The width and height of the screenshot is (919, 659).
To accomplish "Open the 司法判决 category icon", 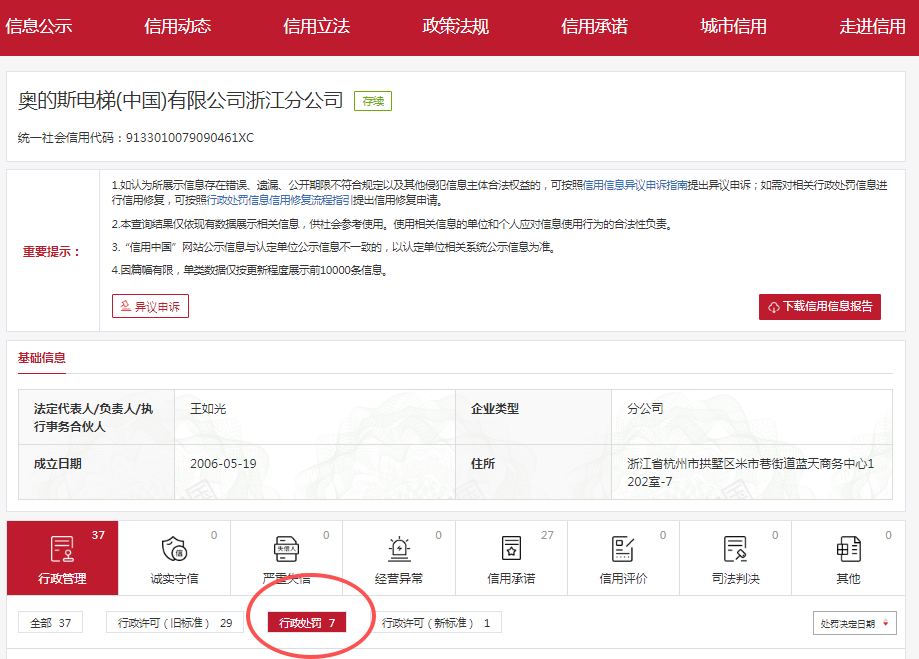I will click(735, 549).
